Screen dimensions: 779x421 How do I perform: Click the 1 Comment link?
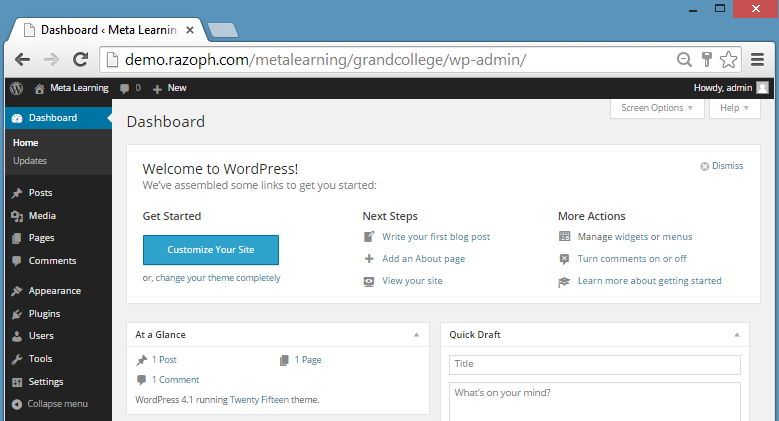[175, 380]
